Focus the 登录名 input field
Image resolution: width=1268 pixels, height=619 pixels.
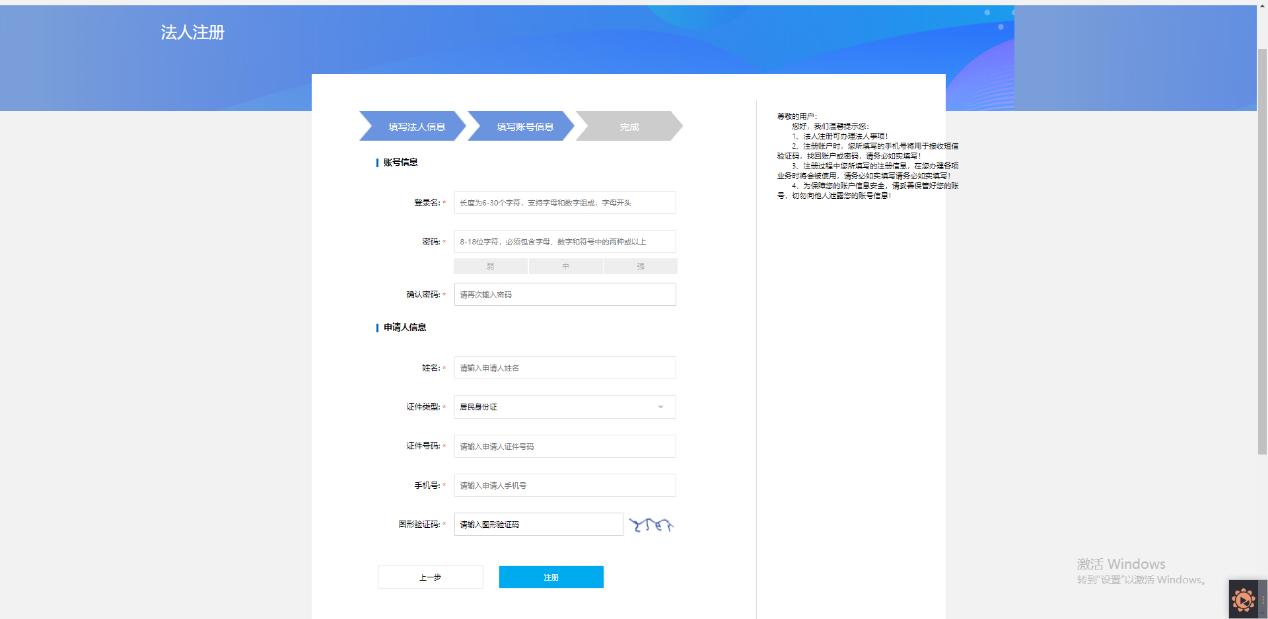[x=564, y=203]
